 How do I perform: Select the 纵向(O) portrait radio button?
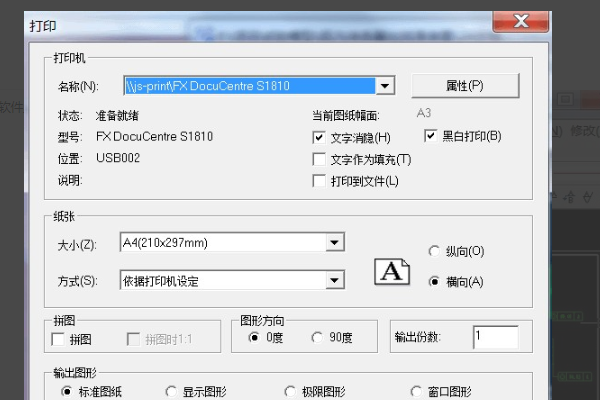(434, 251)
